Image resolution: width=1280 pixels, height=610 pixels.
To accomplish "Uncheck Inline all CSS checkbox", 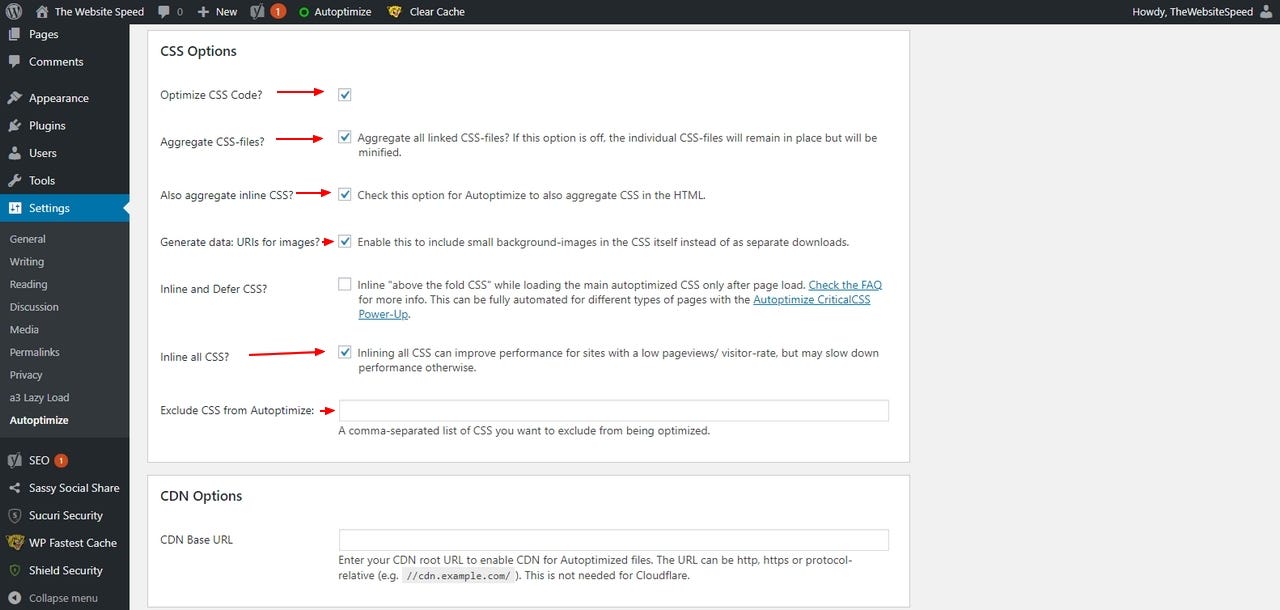I will coord(345,353).
